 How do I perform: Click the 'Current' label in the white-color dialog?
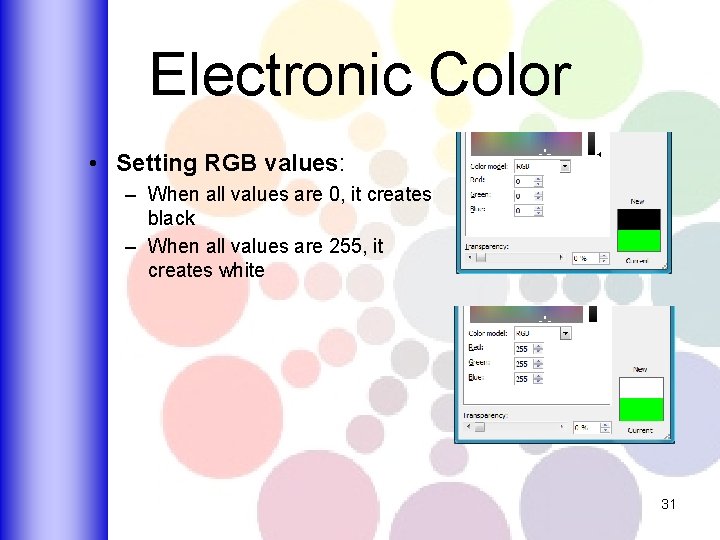point(640,430)
